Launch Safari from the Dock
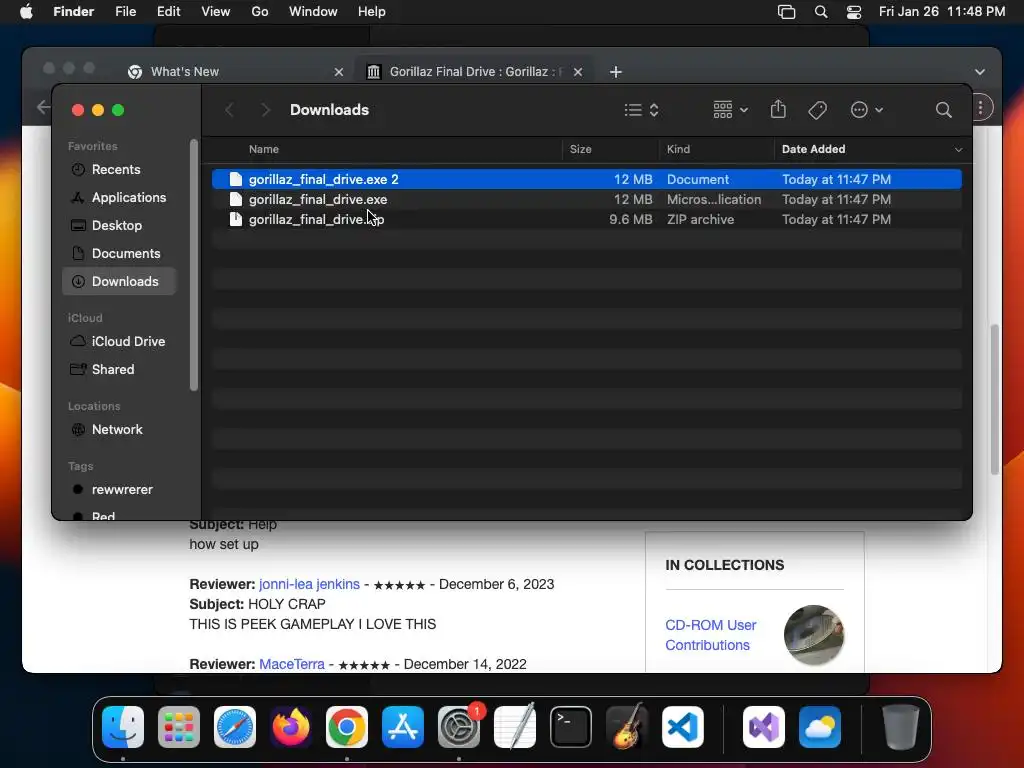 point(234,727)
